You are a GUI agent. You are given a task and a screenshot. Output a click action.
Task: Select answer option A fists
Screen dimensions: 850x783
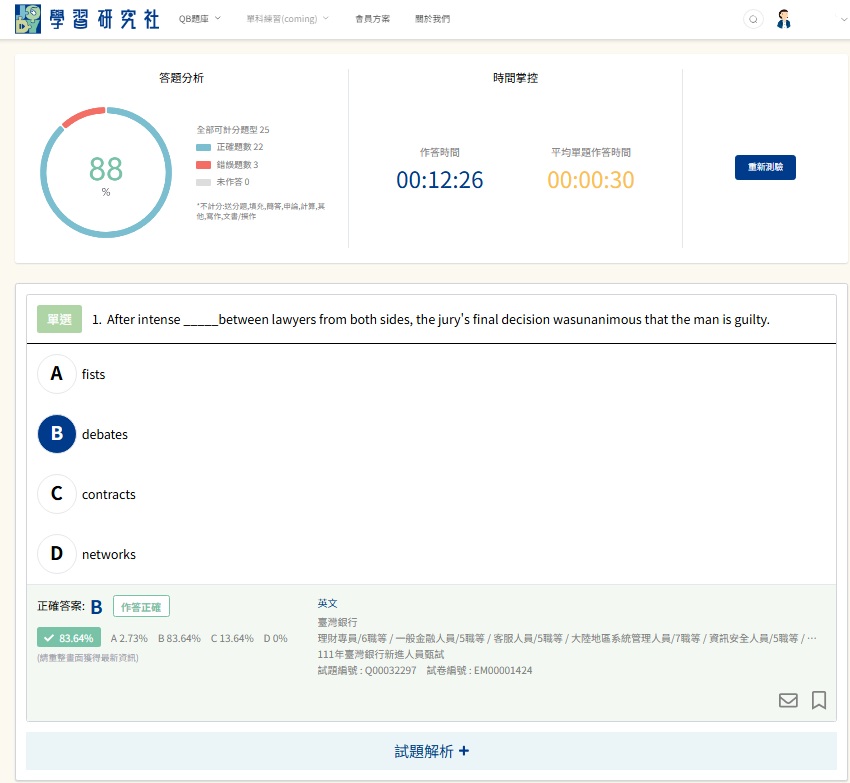[57, 374]
